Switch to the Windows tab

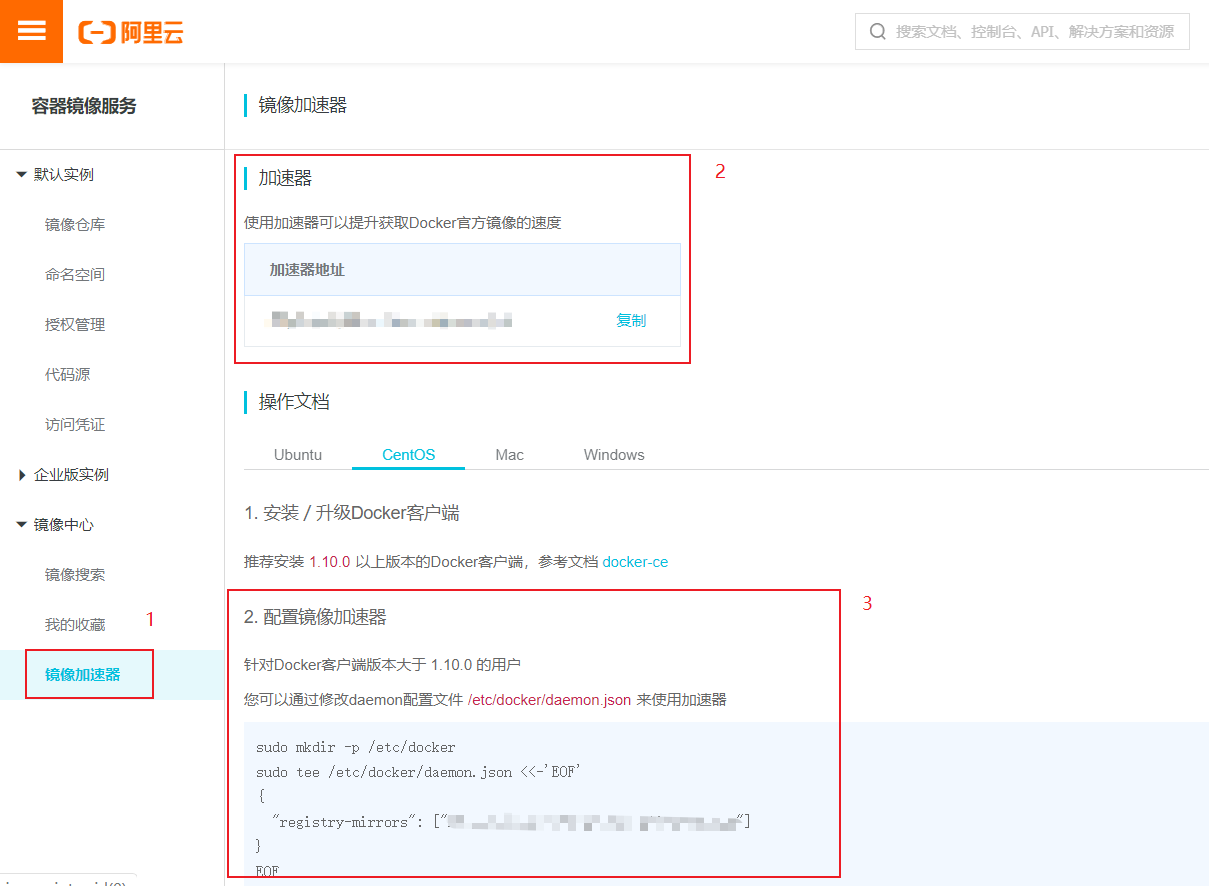614,455
